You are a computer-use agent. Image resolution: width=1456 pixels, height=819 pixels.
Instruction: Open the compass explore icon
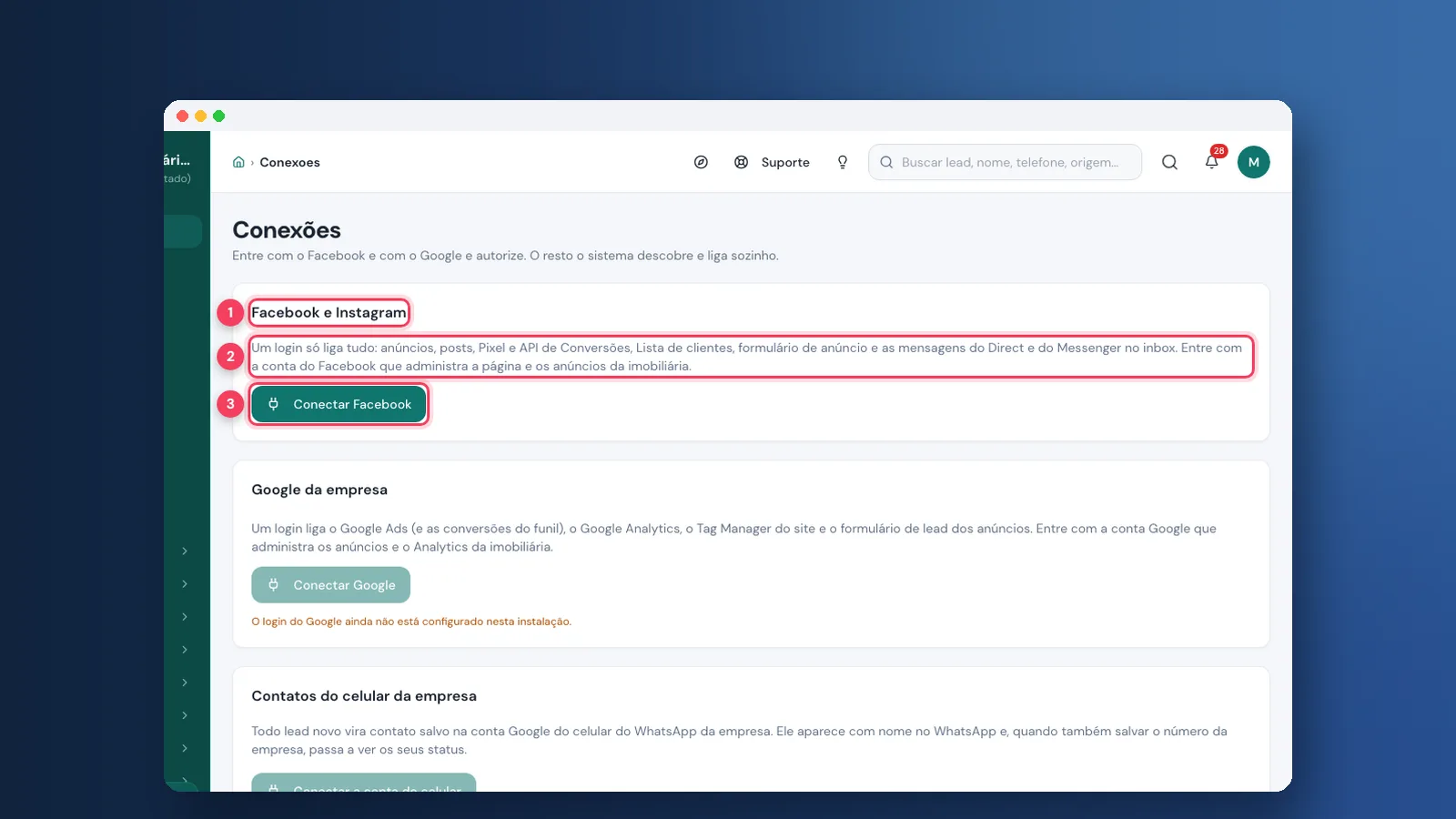tap(701, 162)
